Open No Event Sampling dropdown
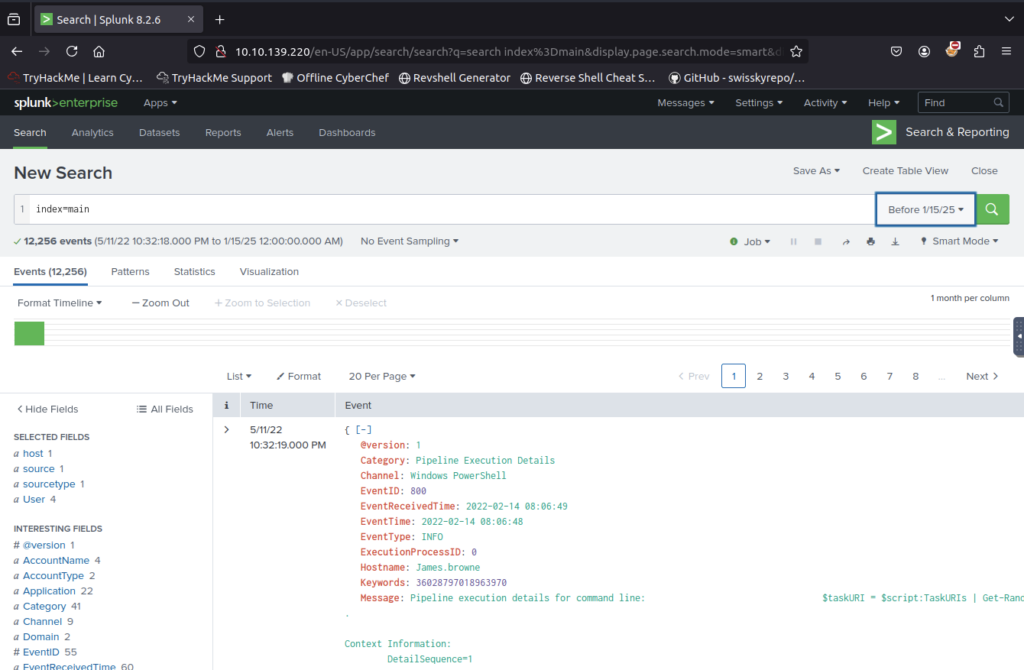 pyautogui.click(x=409, y=241)
